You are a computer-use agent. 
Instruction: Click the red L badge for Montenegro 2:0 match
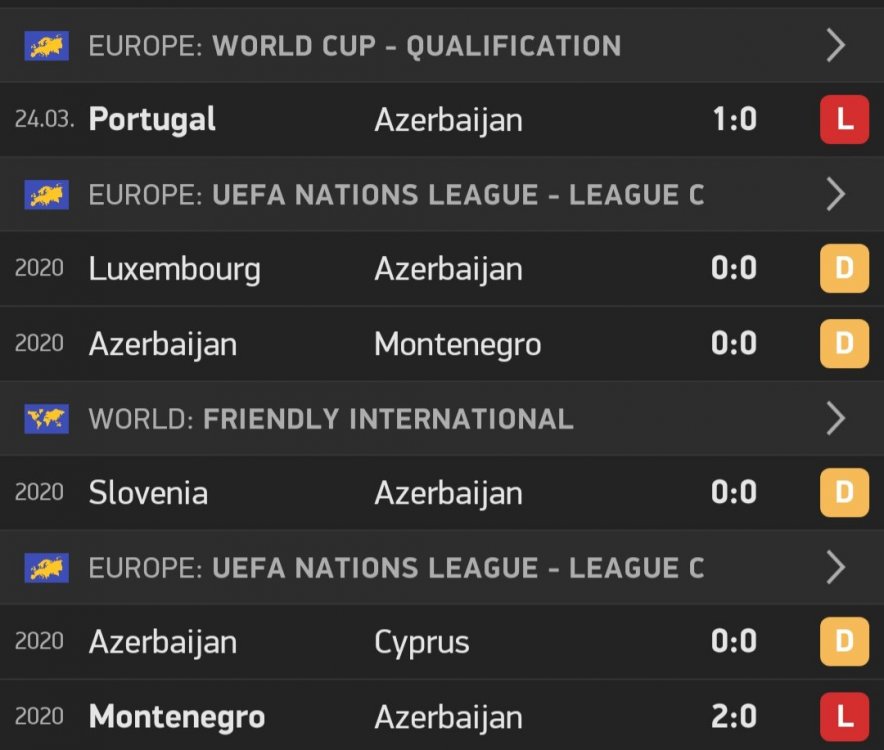point(844,717)
